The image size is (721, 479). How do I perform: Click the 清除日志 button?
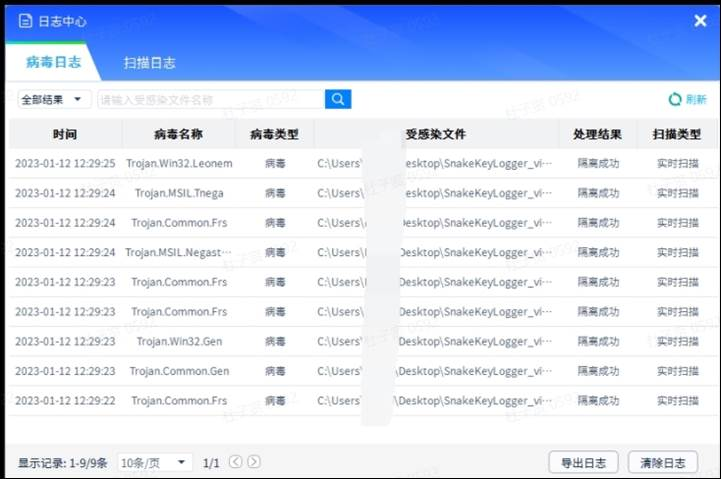pos(662,462)
